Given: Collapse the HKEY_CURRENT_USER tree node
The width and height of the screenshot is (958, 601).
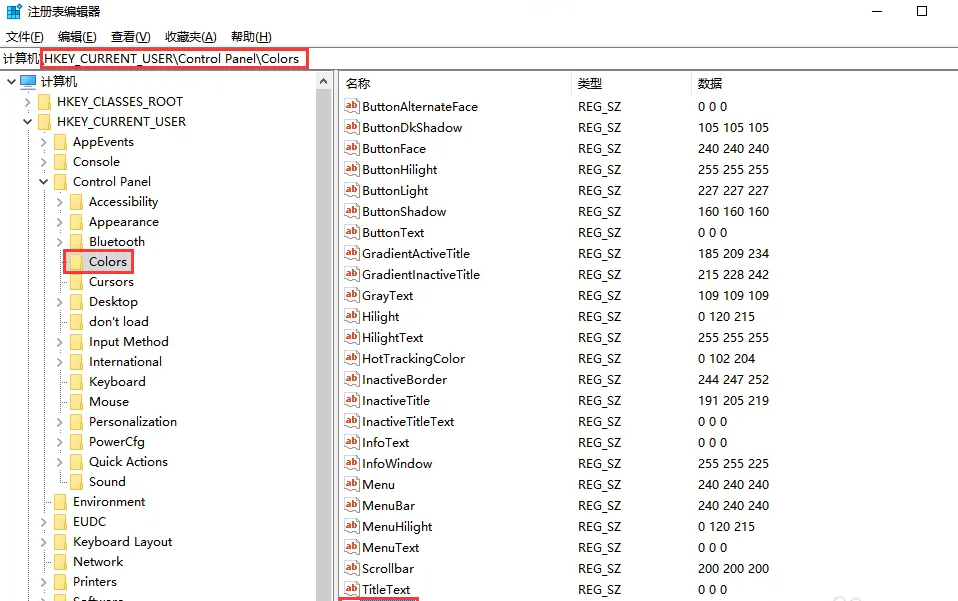Looking at the screenshot, I should pos(27,121).
